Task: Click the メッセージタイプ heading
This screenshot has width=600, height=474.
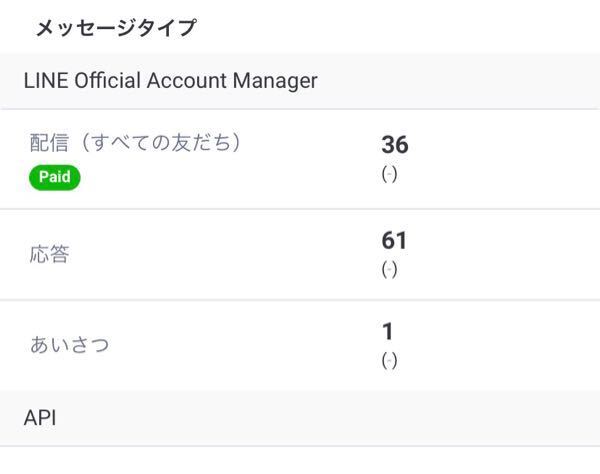Action: [116, 28]
